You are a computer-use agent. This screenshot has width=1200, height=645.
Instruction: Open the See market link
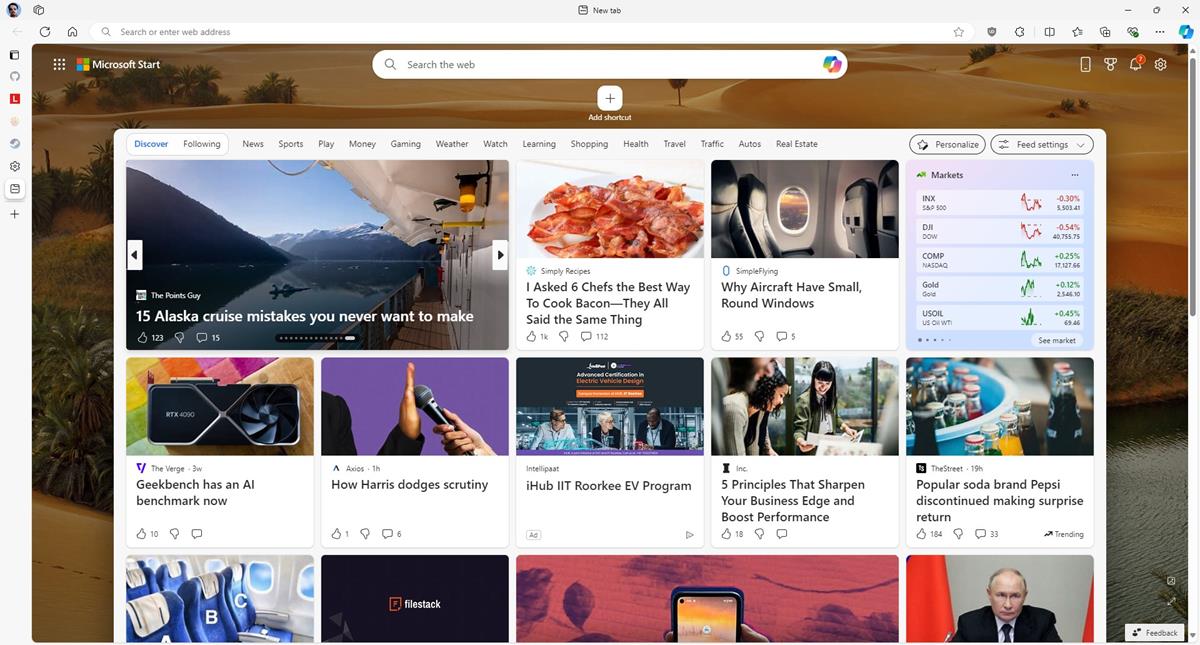(1056, 340)
